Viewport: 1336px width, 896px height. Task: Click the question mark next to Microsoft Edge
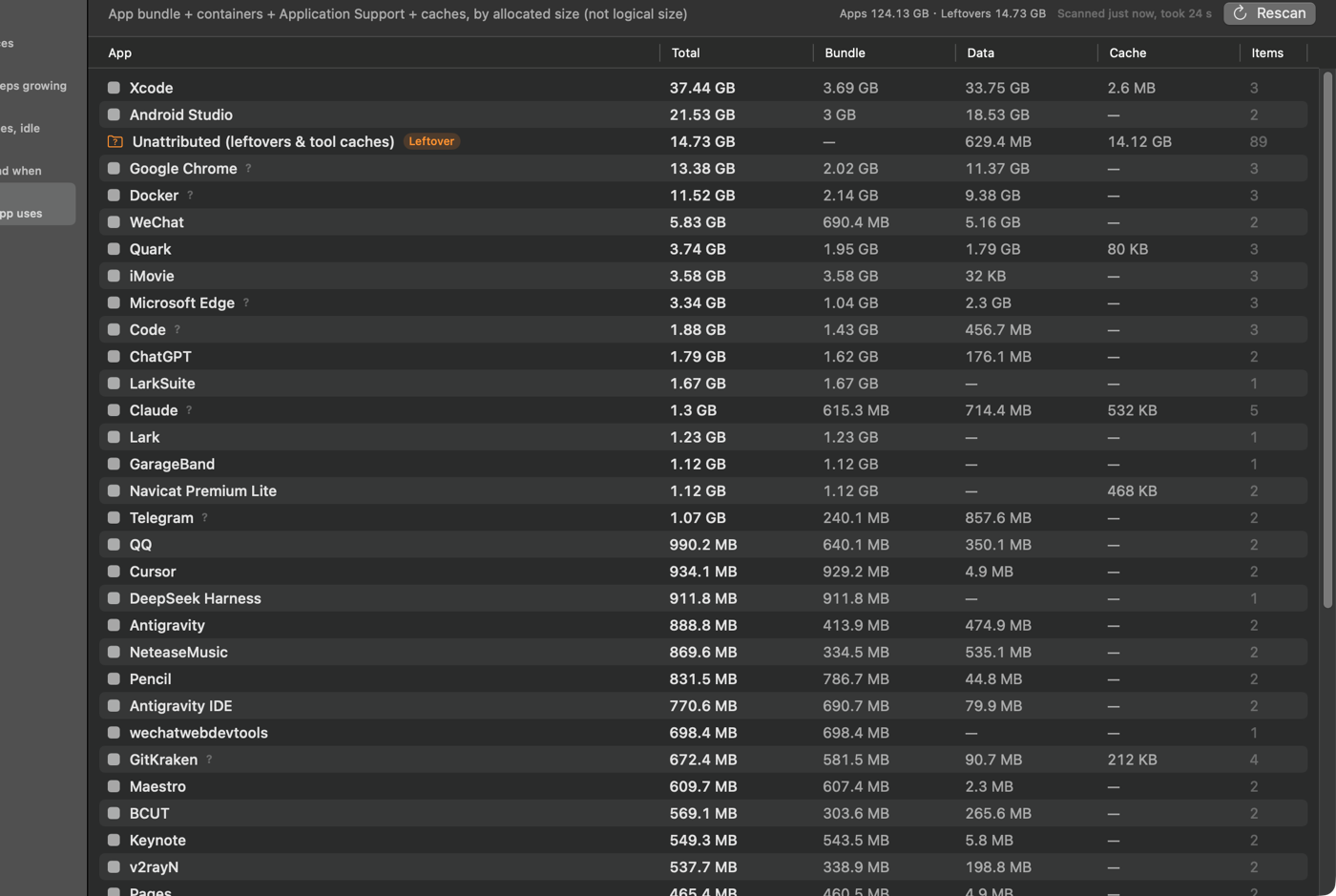coord(246,302)
